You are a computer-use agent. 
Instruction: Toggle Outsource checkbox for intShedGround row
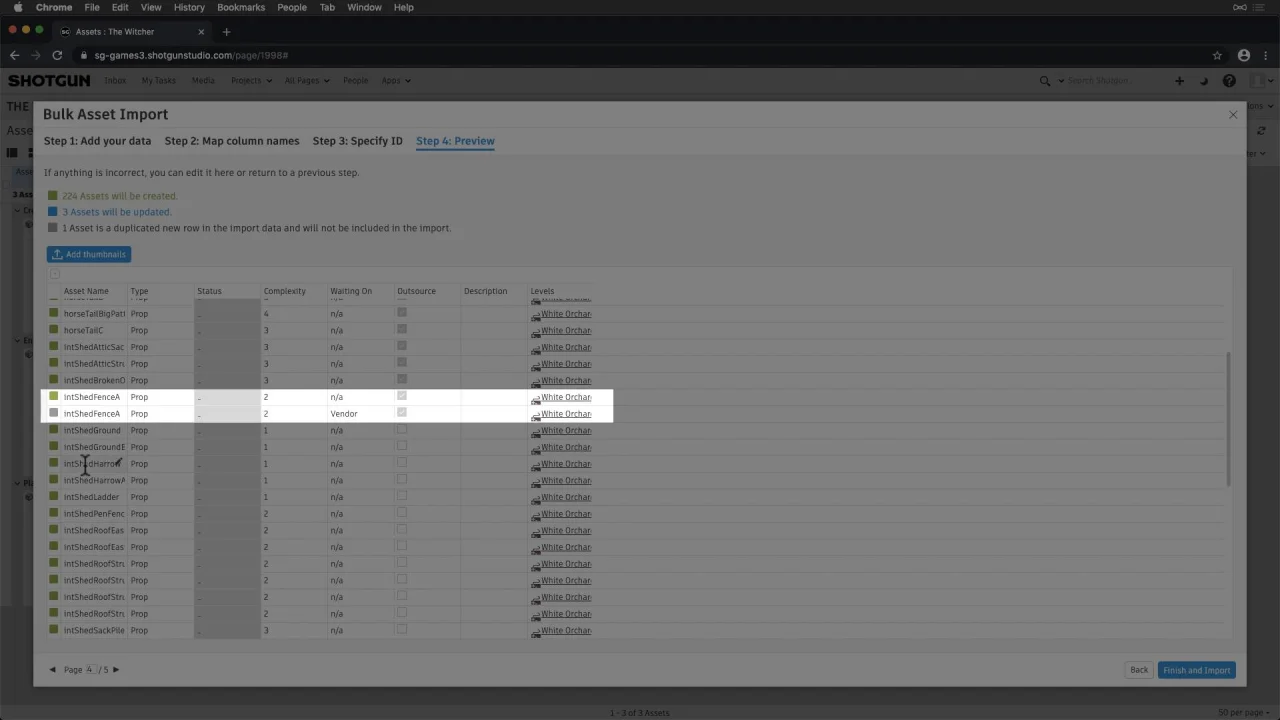tap(402, 429)
